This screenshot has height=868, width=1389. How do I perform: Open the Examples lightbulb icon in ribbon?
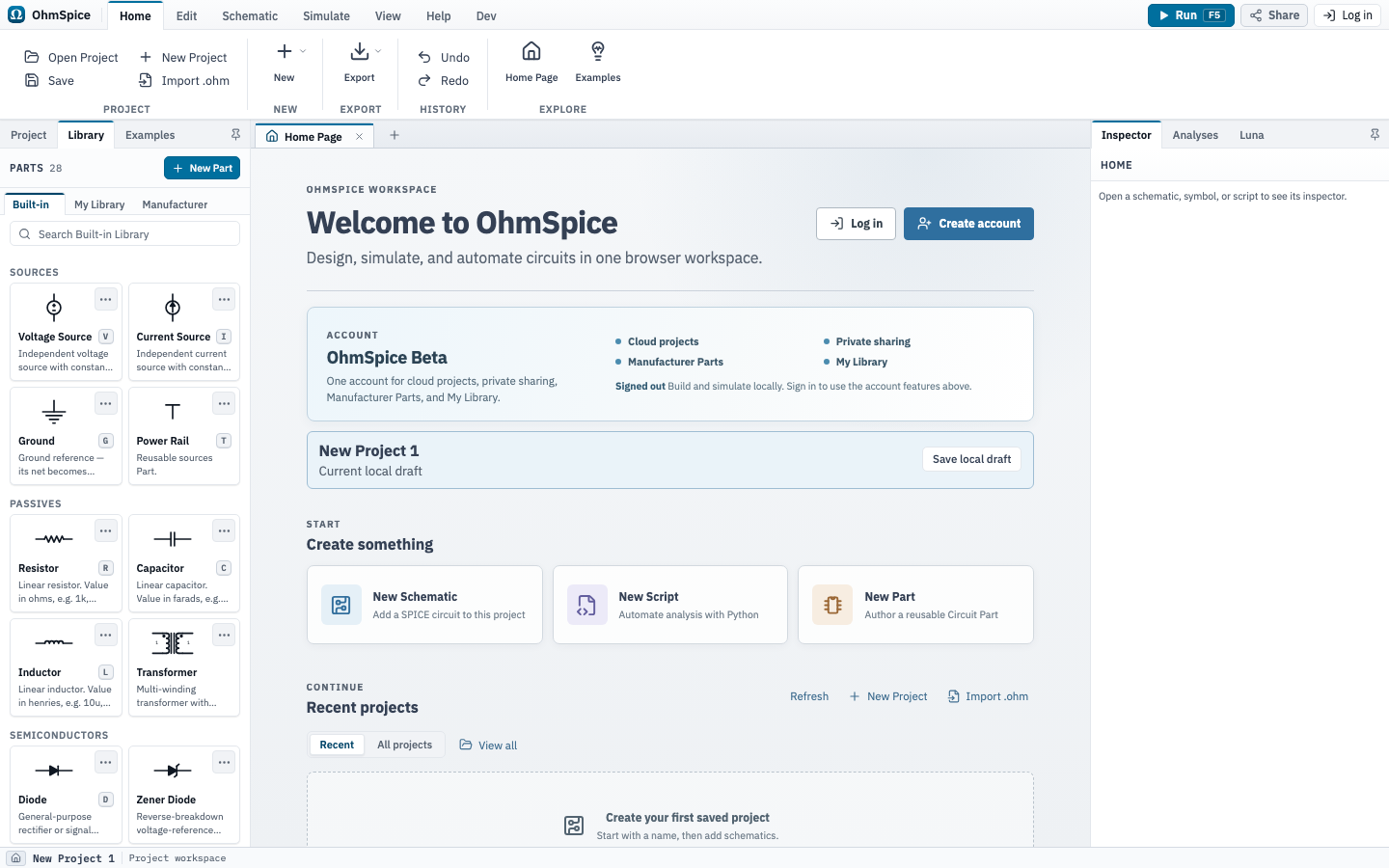tap(598, 51)
